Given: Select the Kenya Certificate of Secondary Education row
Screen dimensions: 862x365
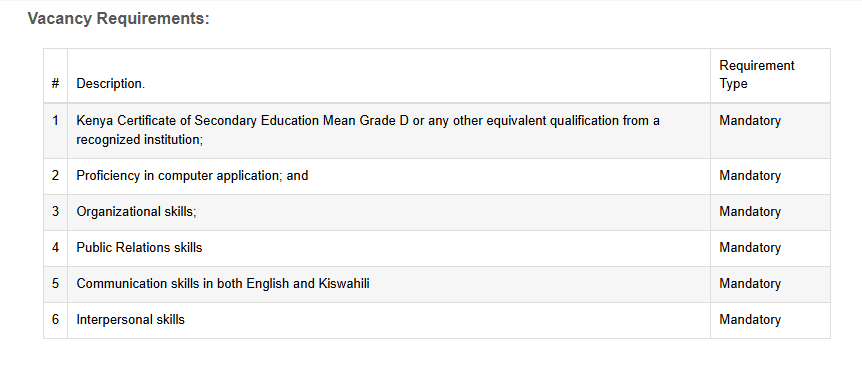Looking at the screenshot, I should tap(437, 130).
